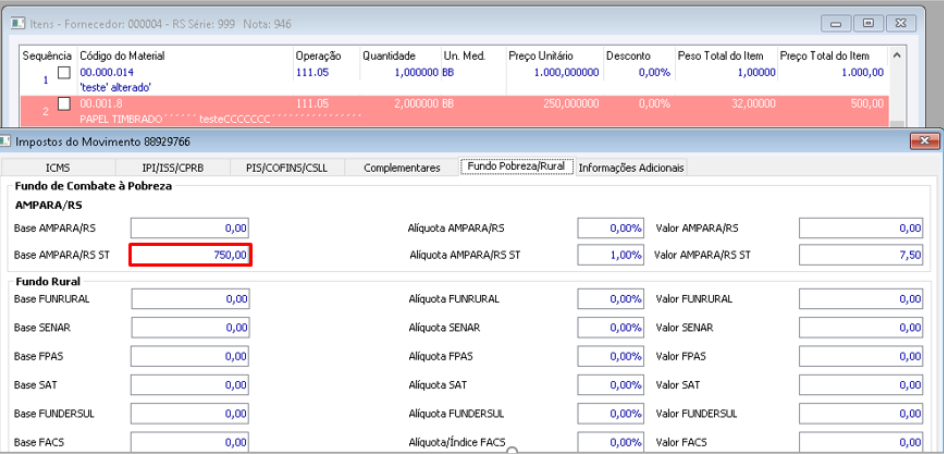Viewport: 944px width, 454px height.
Task: Click the Alíquota/Índice FACS field
Action: tap(610, 443)
